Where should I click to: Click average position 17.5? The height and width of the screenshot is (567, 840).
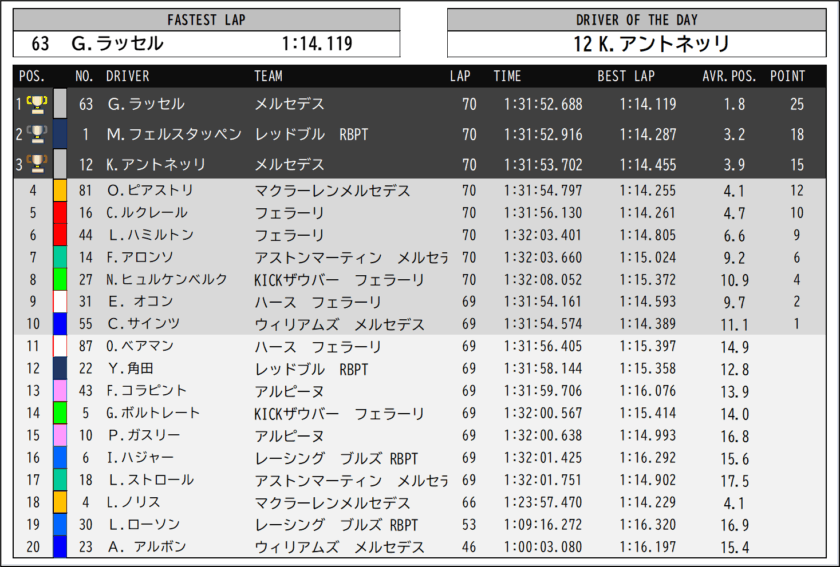734,481
